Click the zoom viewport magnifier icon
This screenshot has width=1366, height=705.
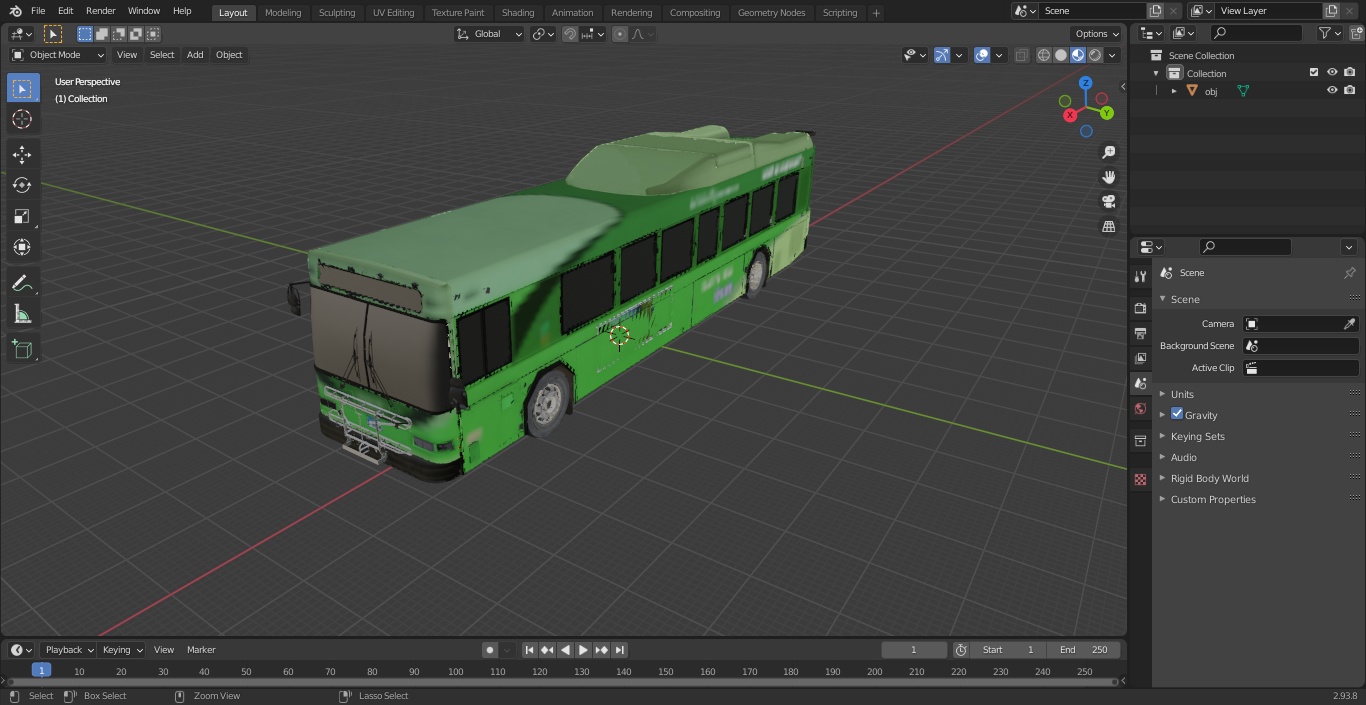point(1108,152)
